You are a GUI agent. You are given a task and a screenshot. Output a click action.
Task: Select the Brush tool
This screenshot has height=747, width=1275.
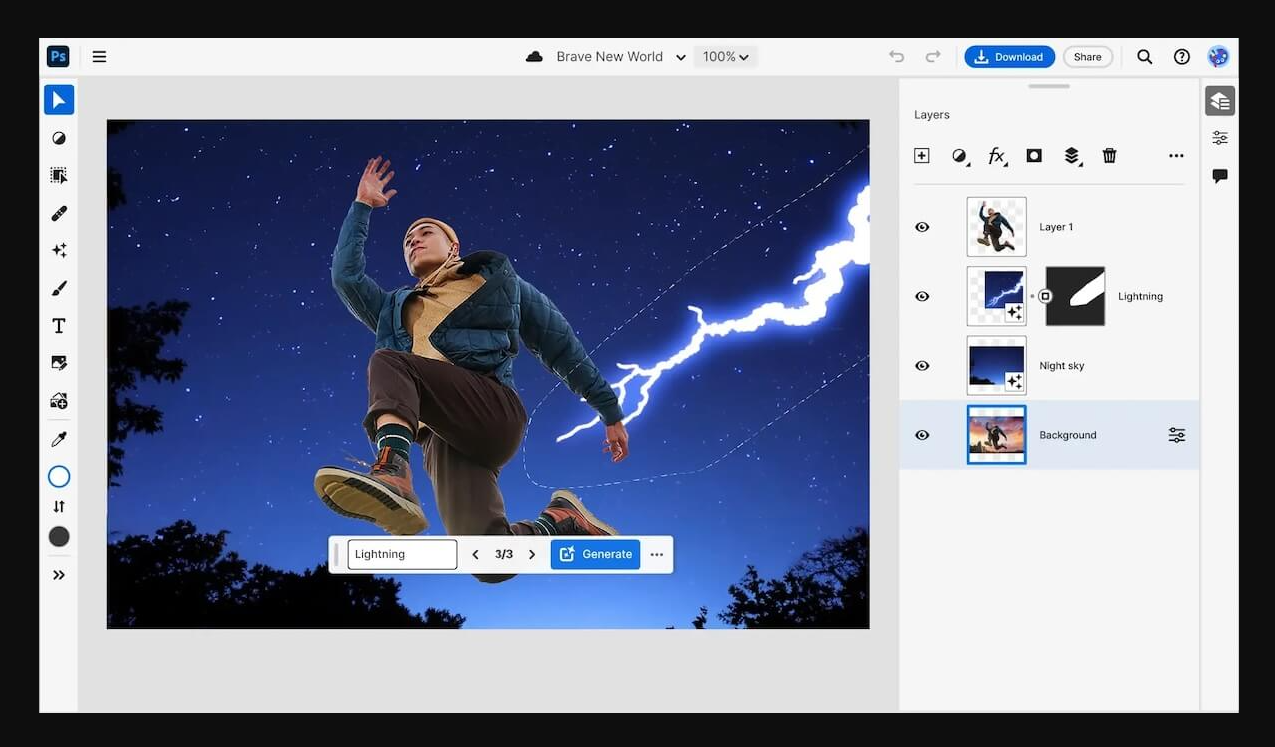pyautogui.click(x=59, y=288)
